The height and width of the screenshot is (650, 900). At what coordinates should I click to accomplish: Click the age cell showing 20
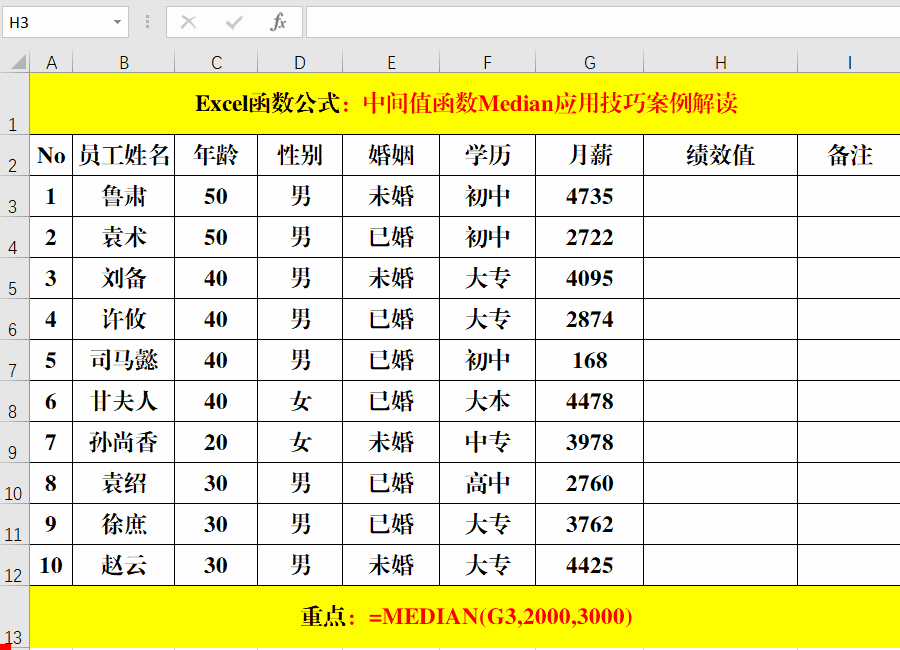216,442
